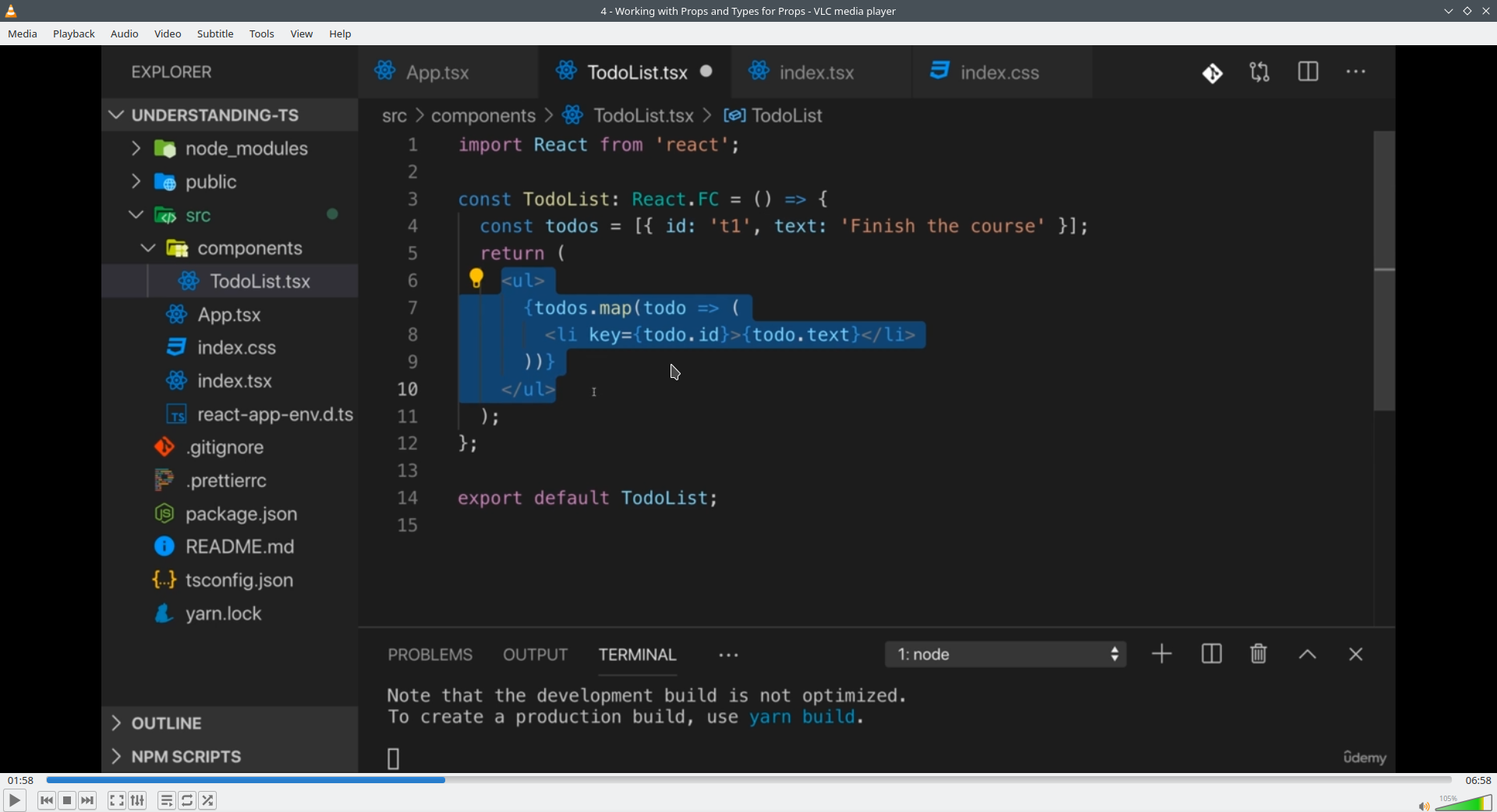Kill terminal with the trash icon
This screenshot has height=812, width=1497.
[x=1259, y=654]
